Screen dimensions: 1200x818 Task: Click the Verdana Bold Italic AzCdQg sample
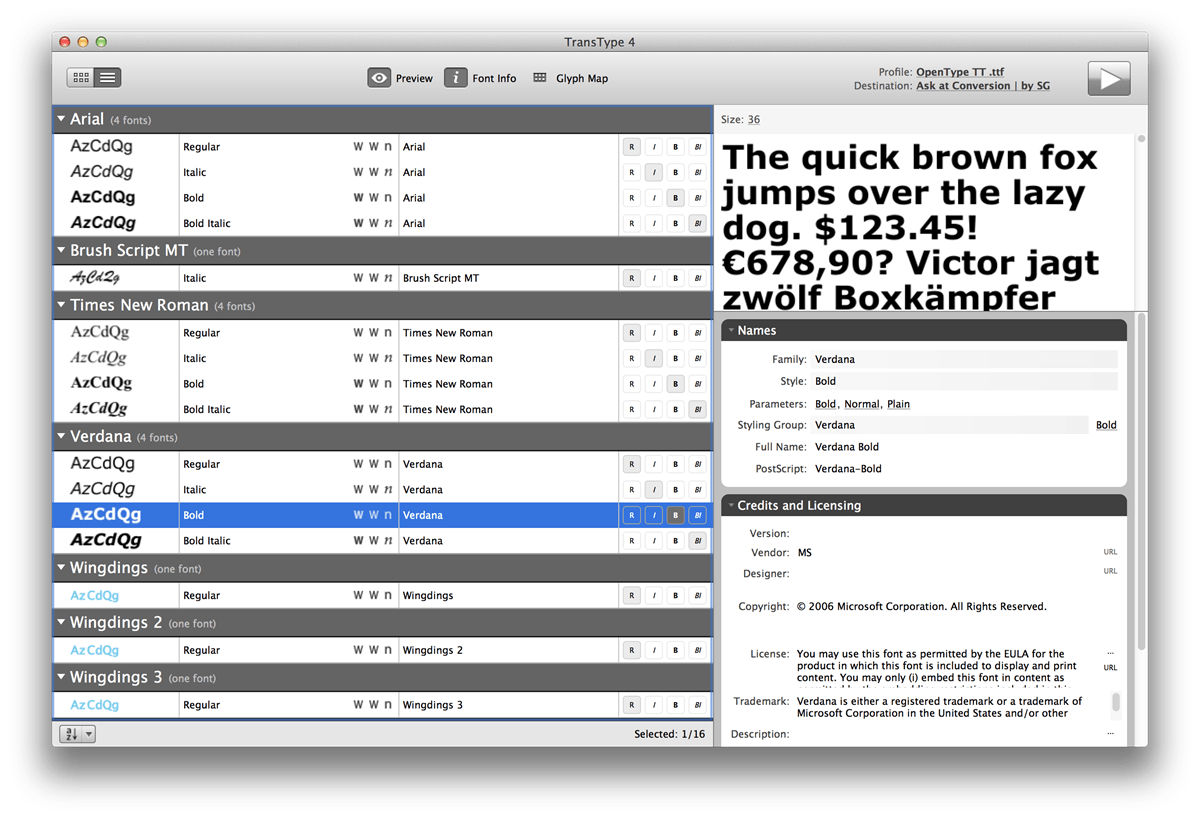(x=106, y=541)
